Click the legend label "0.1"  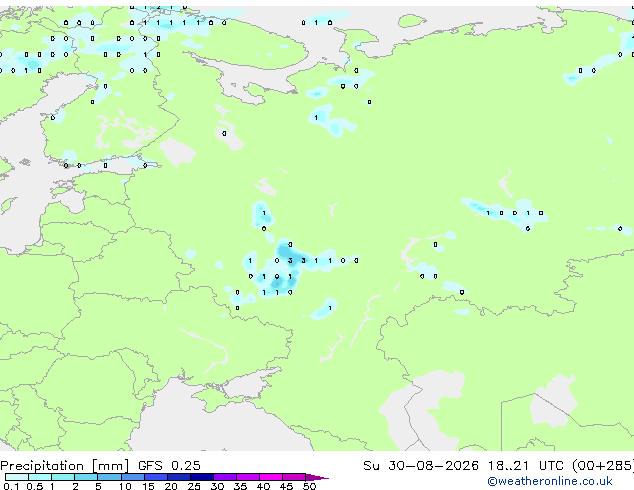[x=11, y=486]
